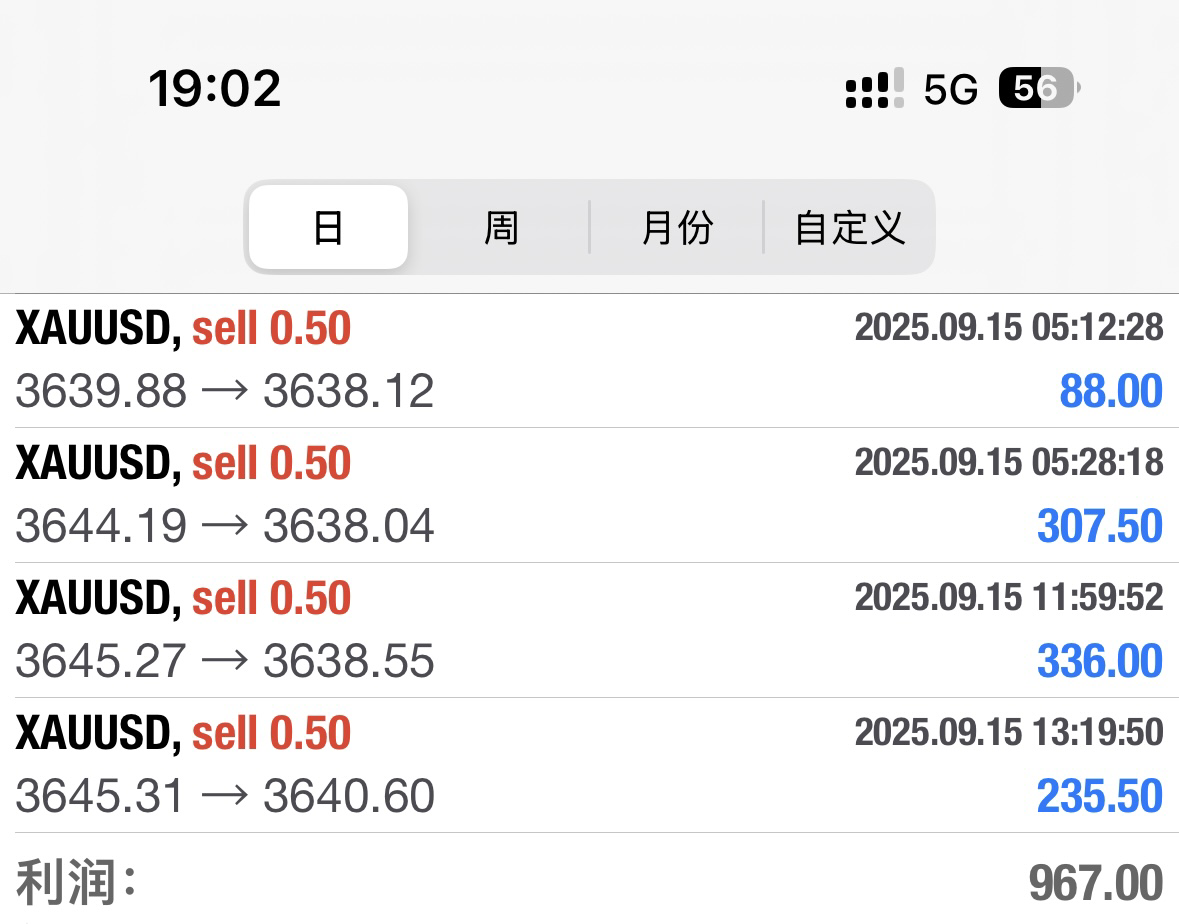Viewport: 1179px width, 924px height.
Task: Tap the cellular signal bars icon
Action: coord(874,89)
